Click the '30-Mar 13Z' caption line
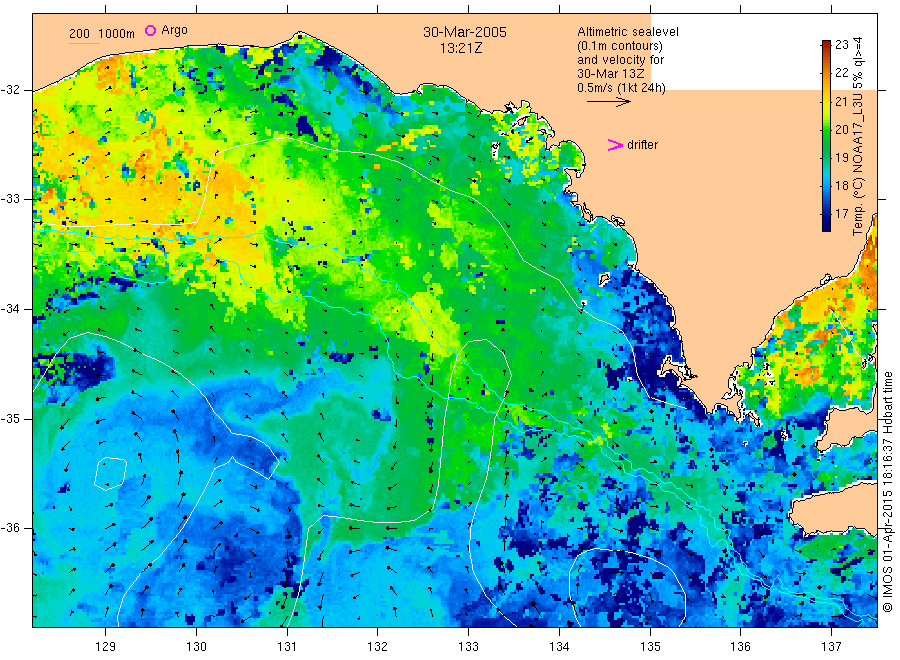The width and height of the screenshot is (900, 660). tap(611, 74)
